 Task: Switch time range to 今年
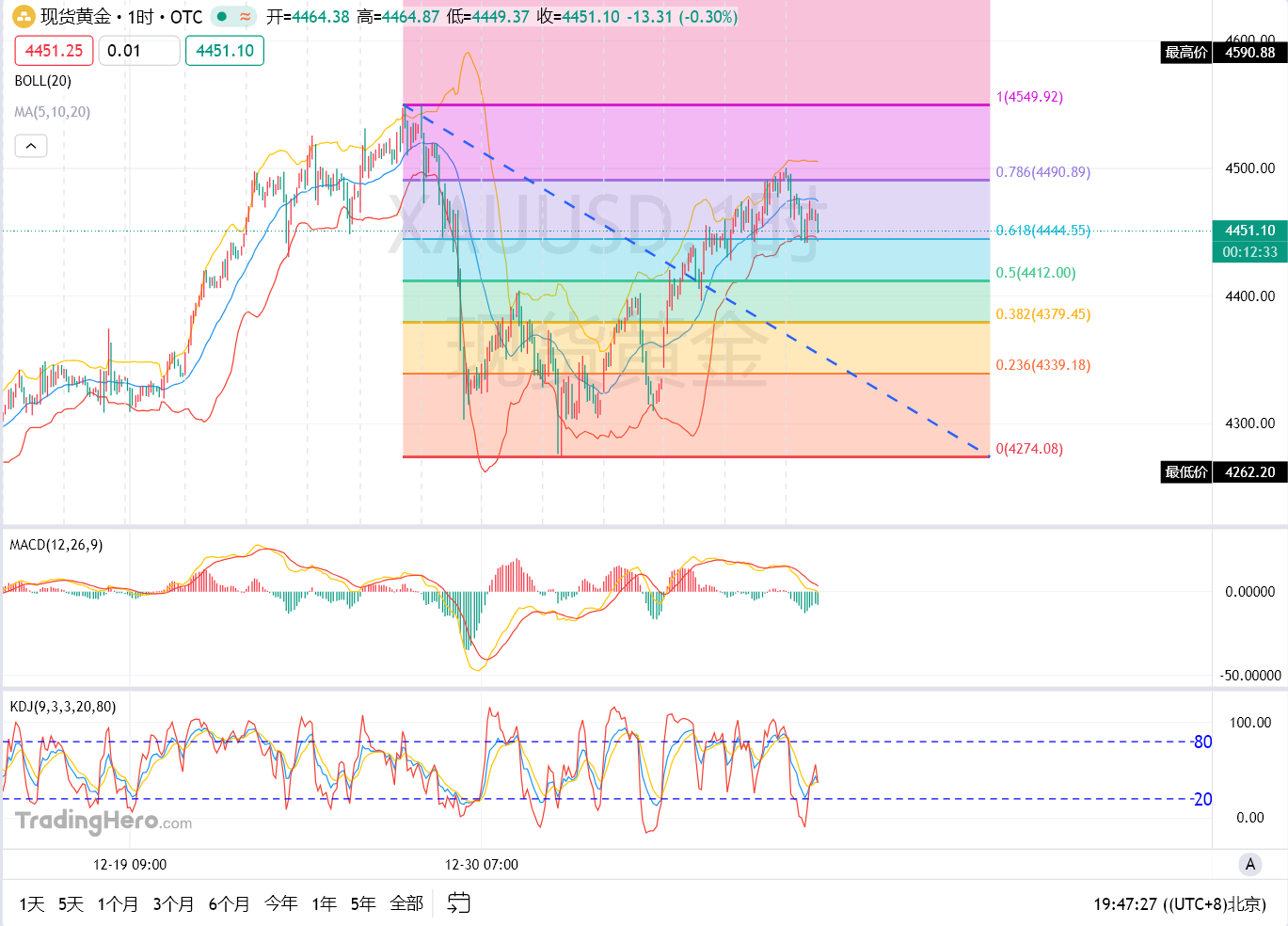pyautogui.click(x=280, y=904)
